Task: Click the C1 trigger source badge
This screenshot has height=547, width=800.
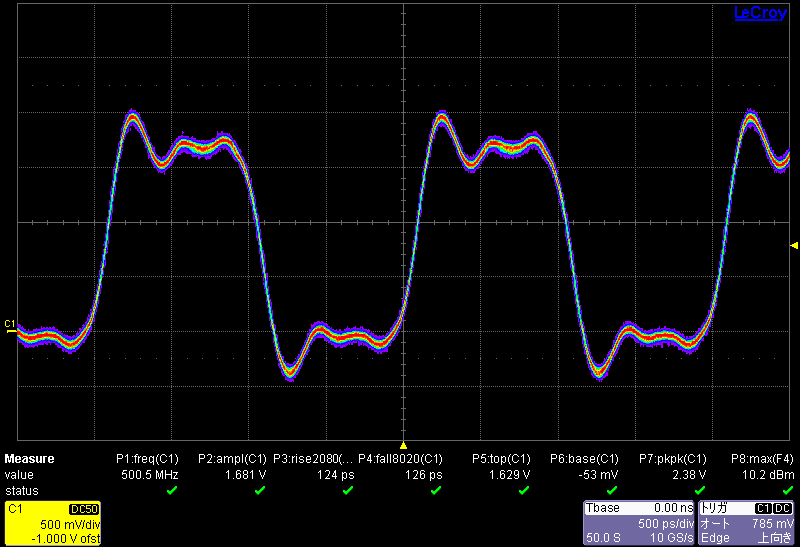Action: [763, 508]
